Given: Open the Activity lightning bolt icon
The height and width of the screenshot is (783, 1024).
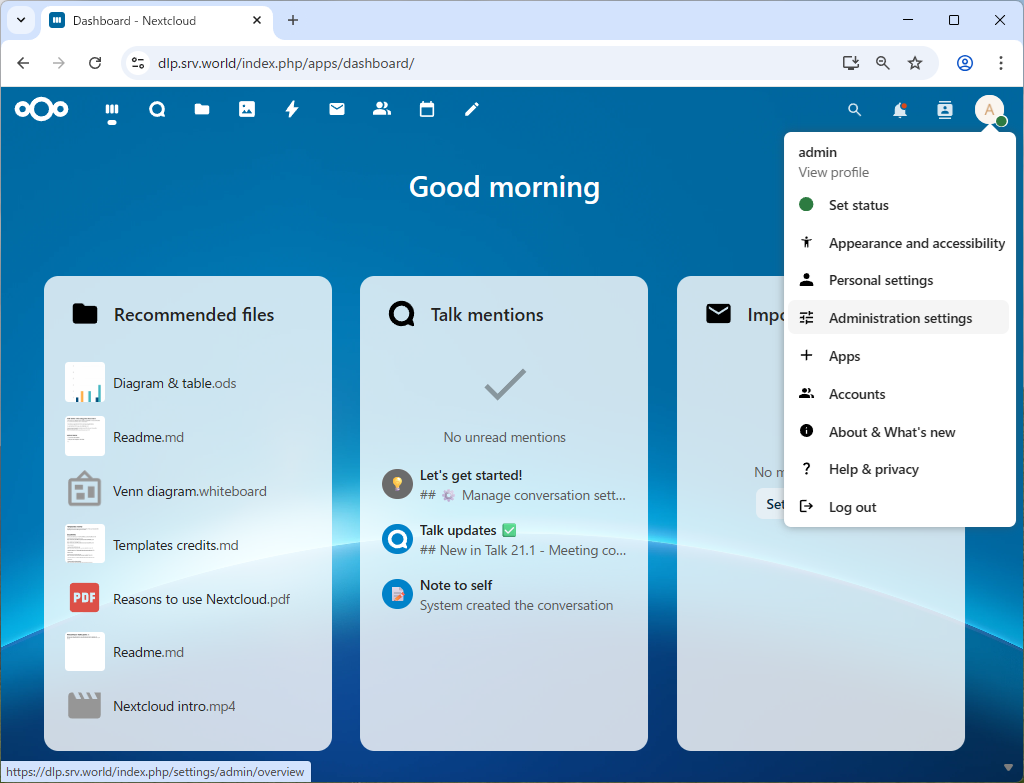Looking at the screenshot, I should (292, 110).
